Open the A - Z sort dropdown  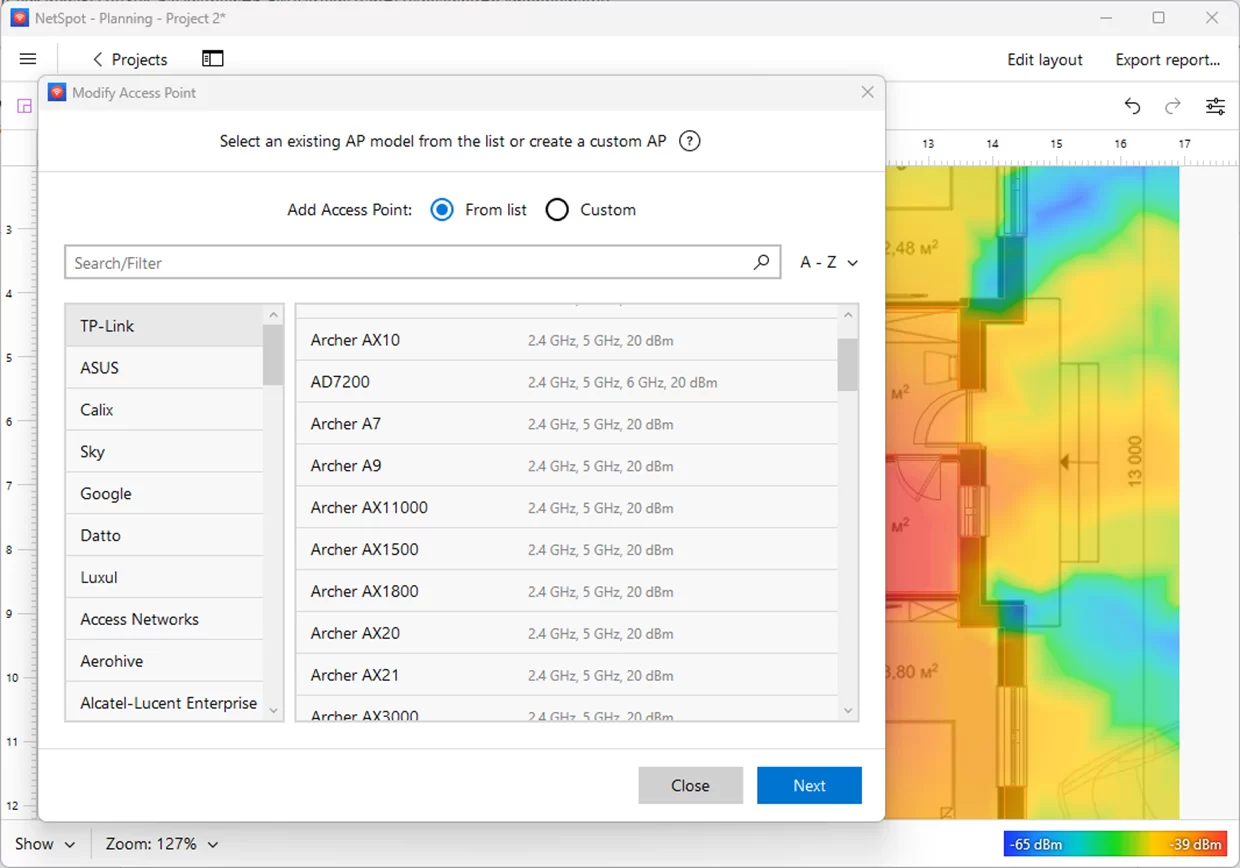[826, 262]
